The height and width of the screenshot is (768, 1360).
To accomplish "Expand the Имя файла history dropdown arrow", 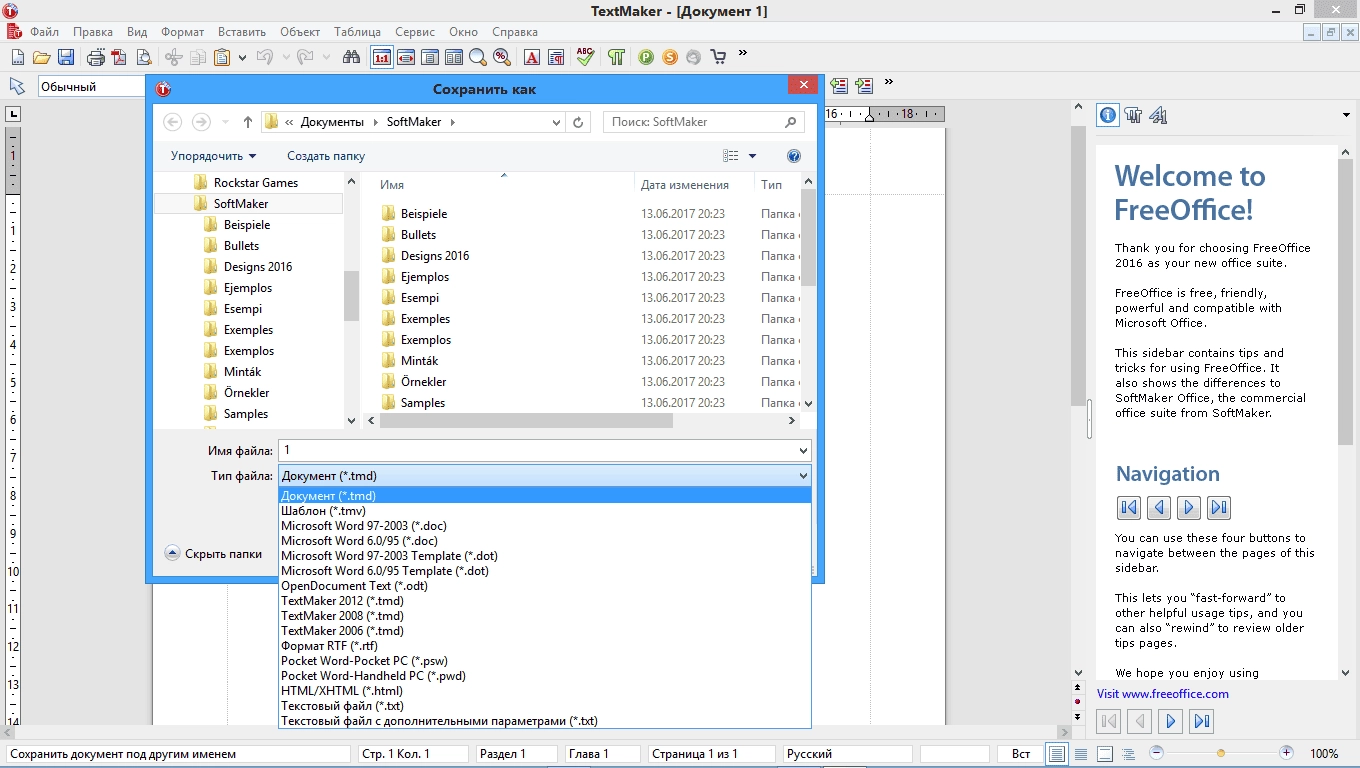I will click(802, 451).
